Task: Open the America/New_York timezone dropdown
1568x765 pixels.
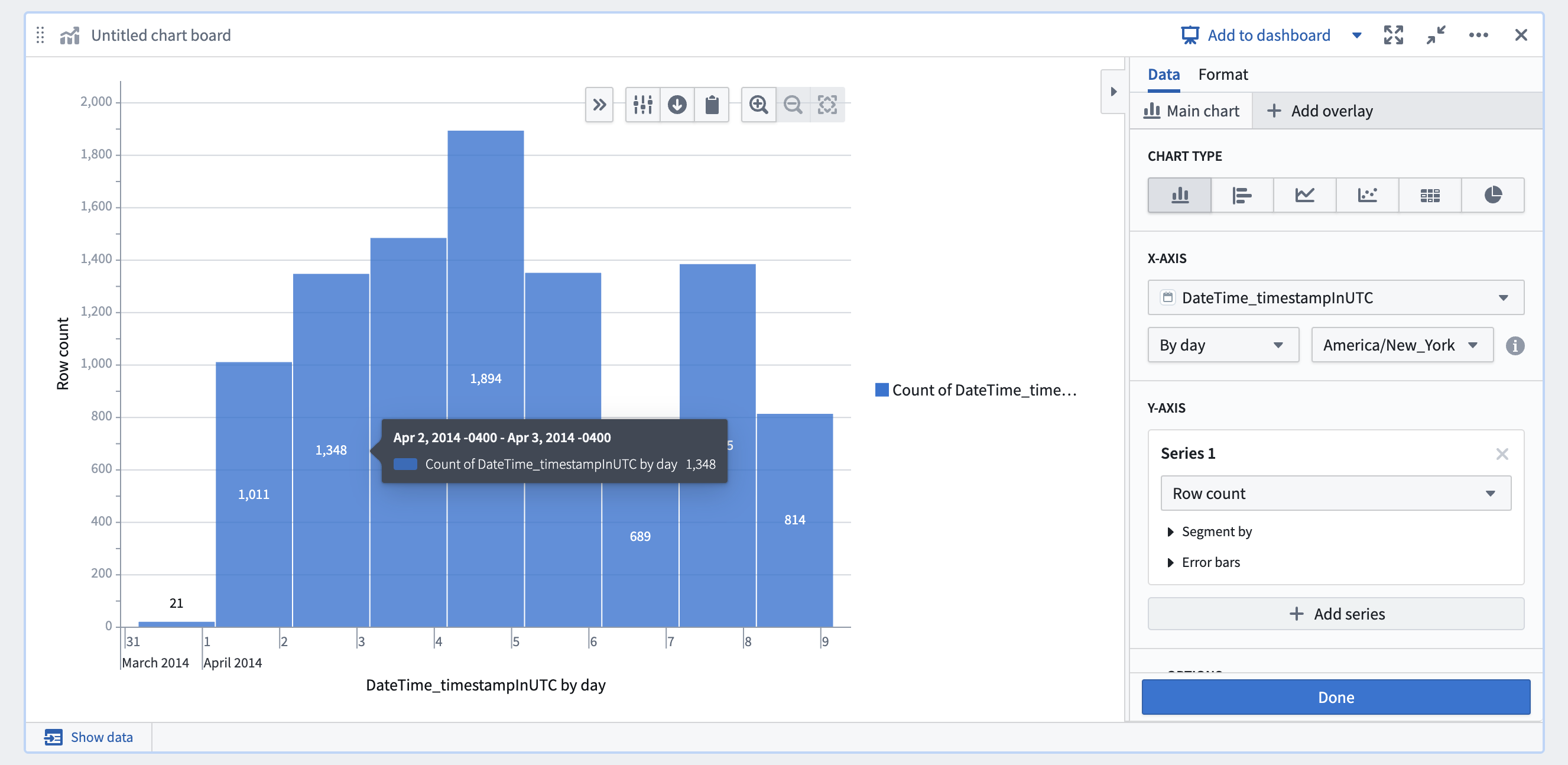Action: (x=1402, y=345)
